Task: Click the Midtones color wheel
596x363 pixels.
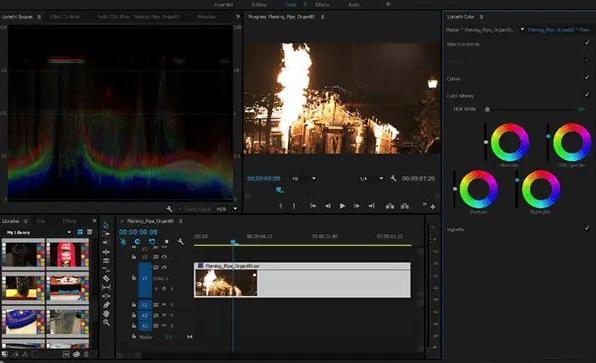Action: point(509,142)
